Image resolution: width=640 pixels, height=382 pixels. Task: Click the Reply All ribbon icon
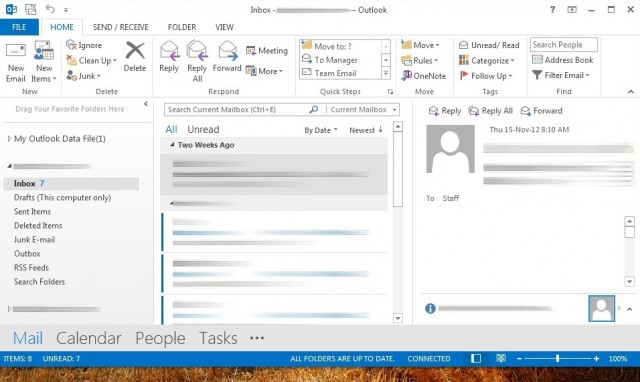click(197, 51)
